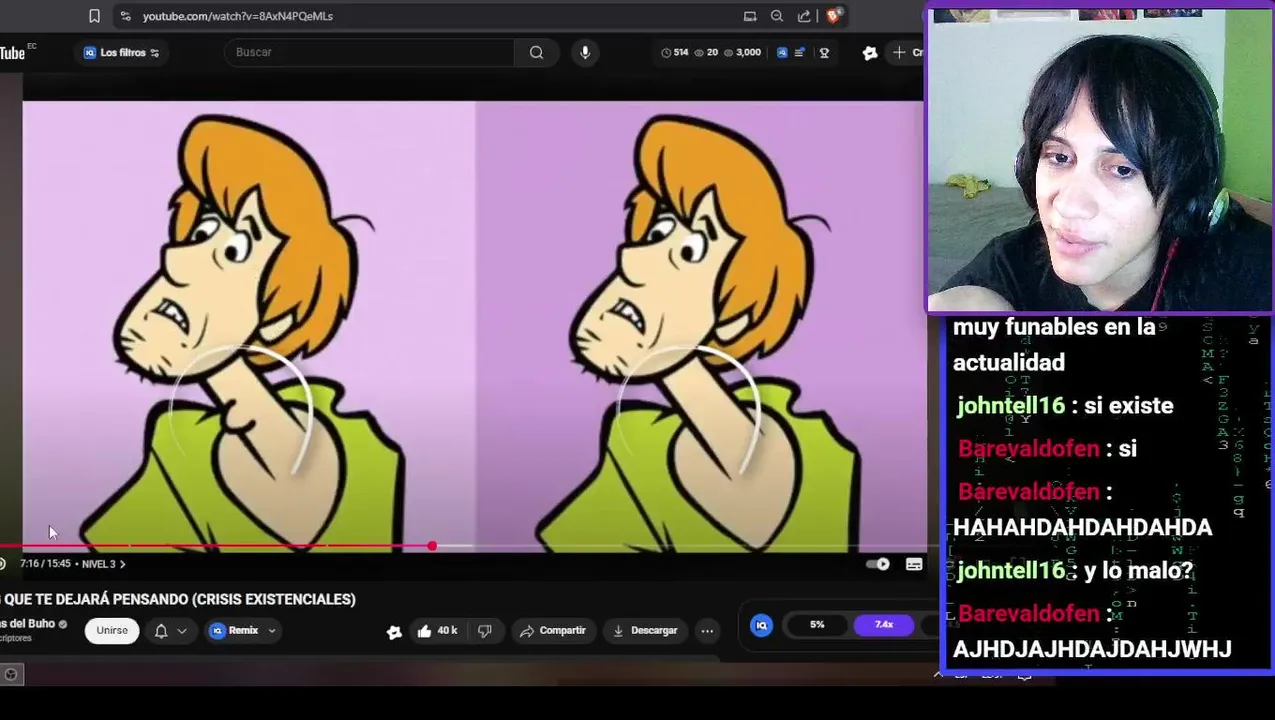Click the eye stat showing 20
The height and width of the screenshot is (720, 1275).
tap(706, 52)
